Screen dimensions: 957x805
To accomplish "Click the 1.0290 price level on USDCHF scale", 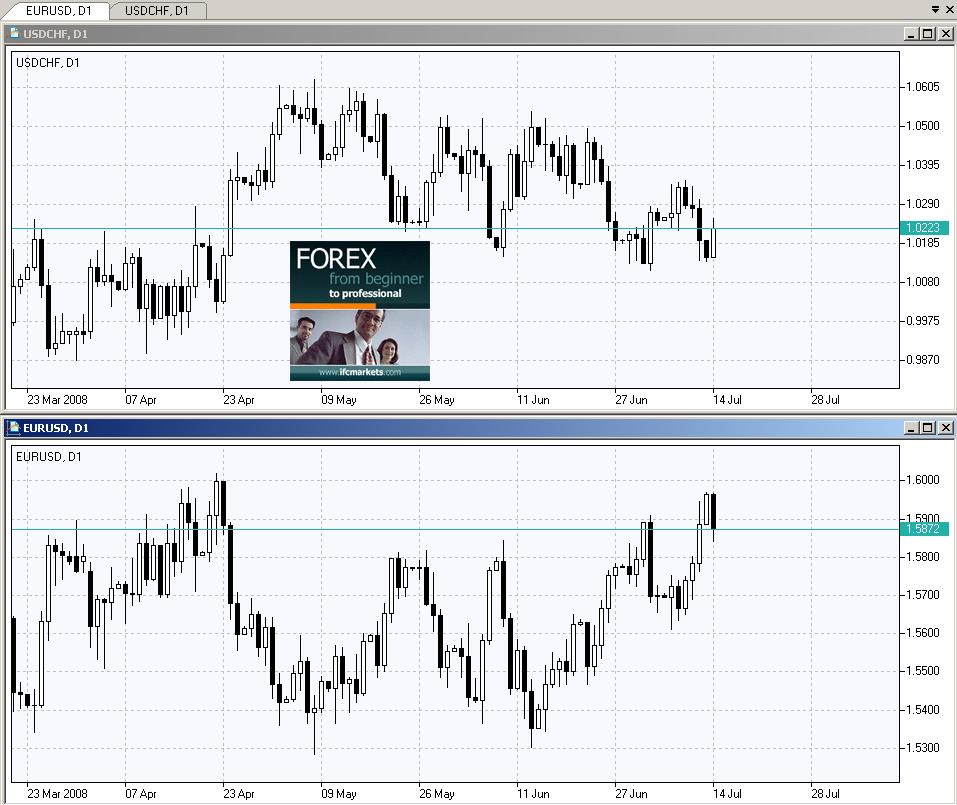I will click(x=923, y=204).
